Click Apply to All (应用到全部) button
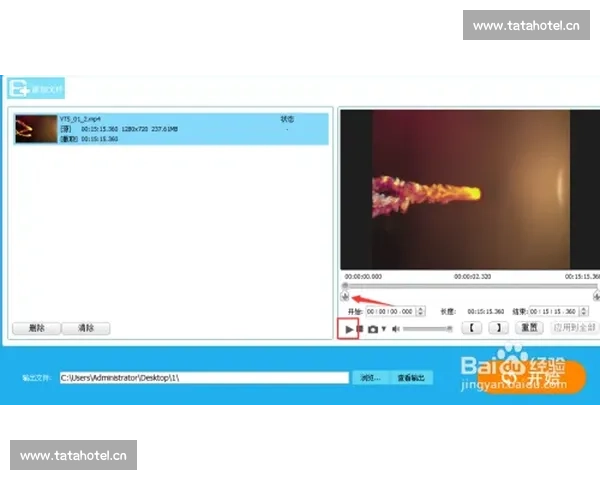The width and height of the screenshot is (600, 480). 573,327
